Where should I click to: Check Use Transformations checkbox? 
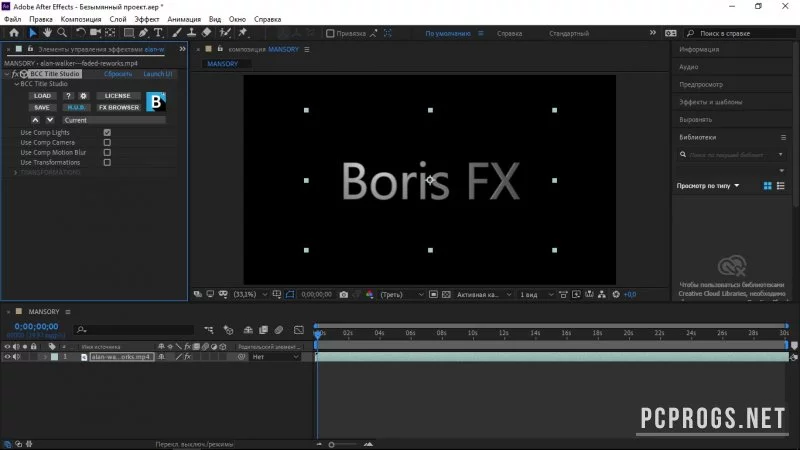pos(107,162)
